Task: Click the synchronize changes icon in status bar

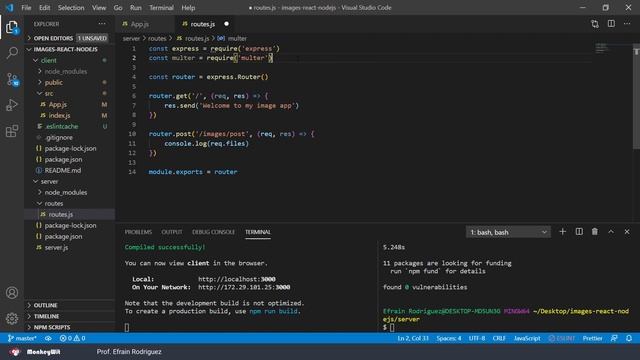Action: (x=48, y=338)
